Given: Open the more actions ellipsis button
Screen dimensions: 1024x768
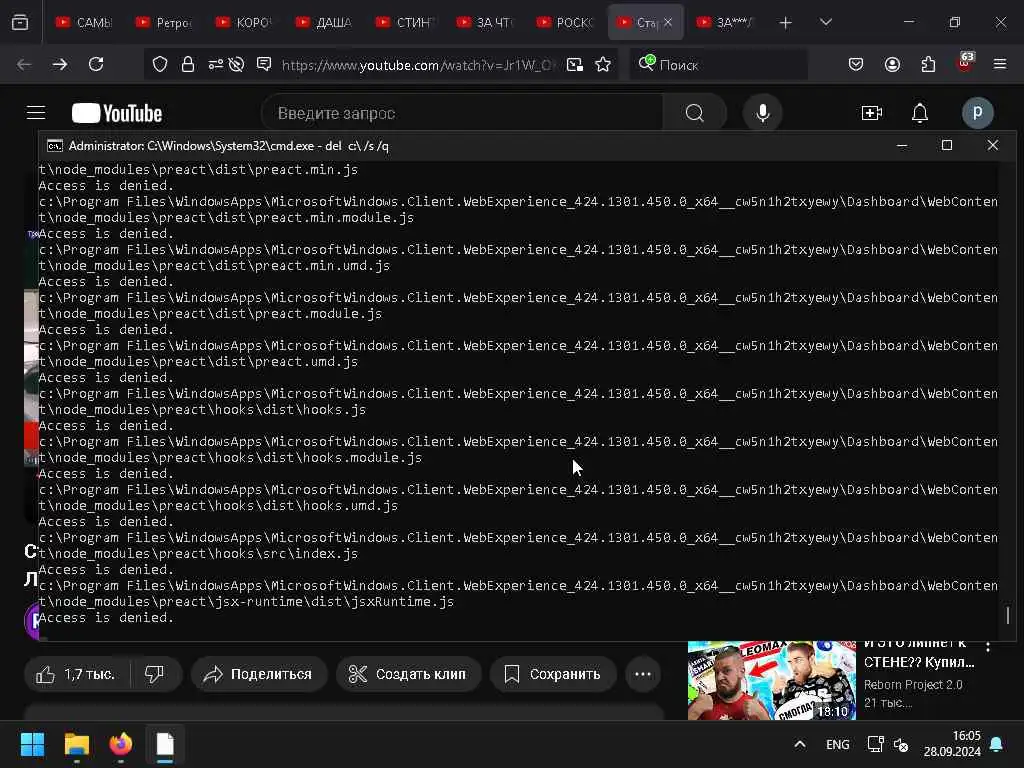Looking at the screenshot, I should pyautogui.click(x=643, y=674).
